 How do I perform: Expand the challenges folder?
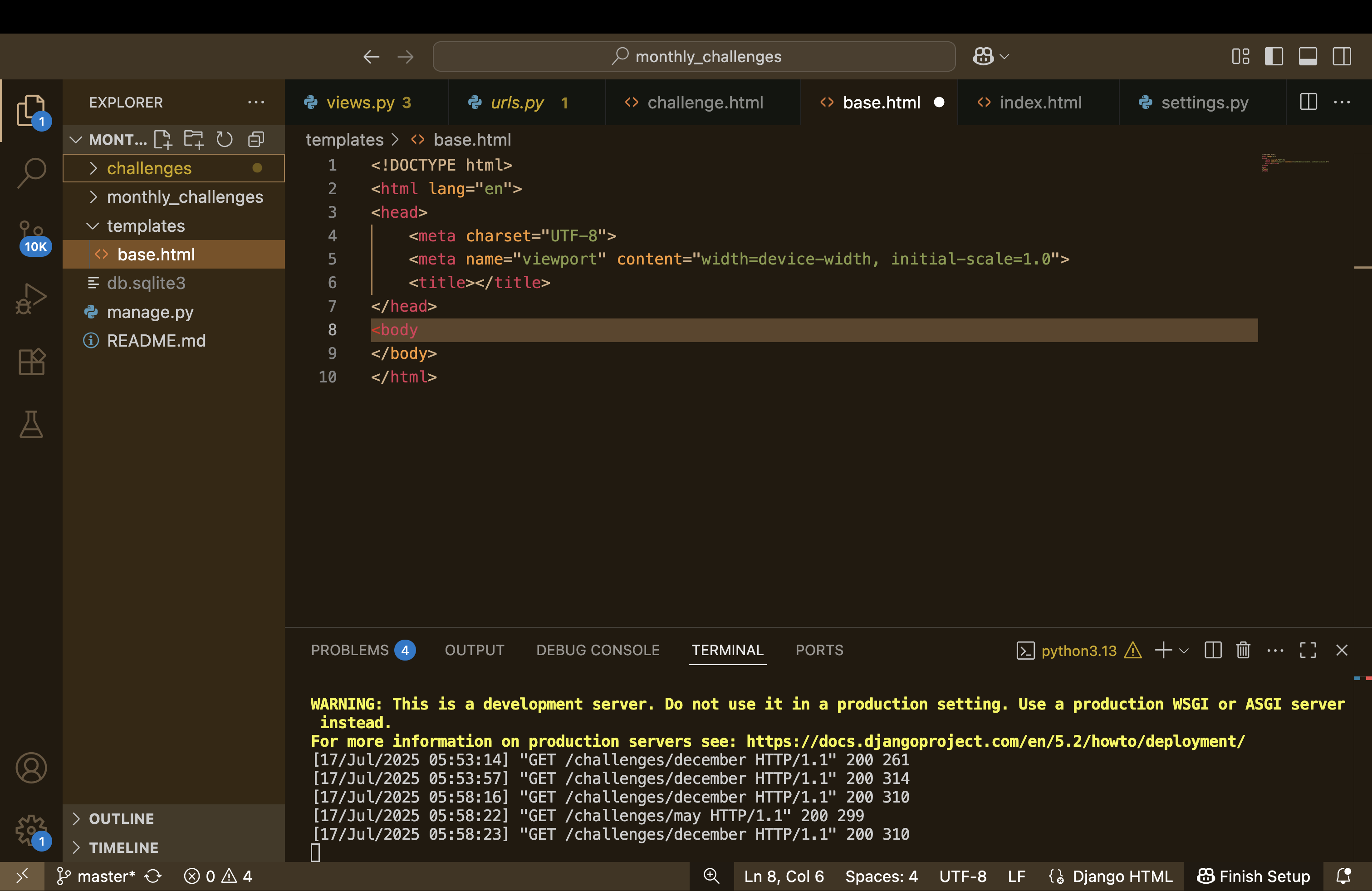pos(149,168)
